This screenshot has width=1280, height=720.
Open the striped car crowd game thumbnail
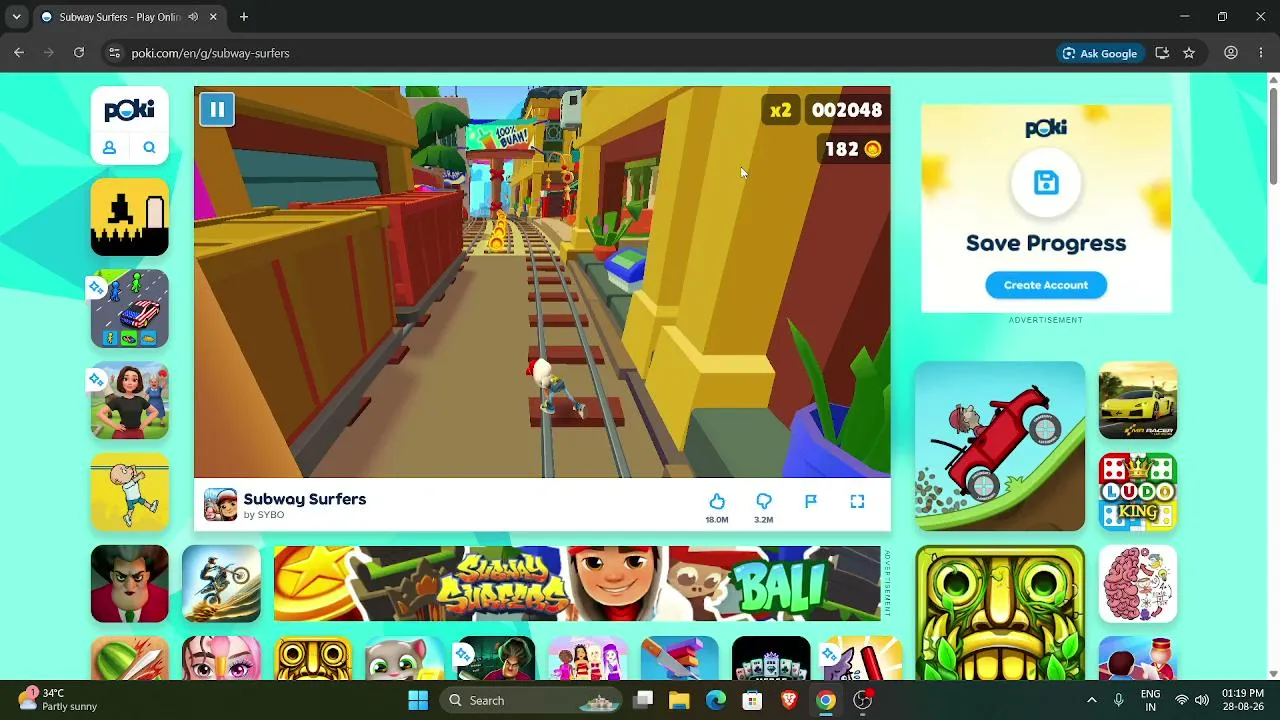pos(130,309)
